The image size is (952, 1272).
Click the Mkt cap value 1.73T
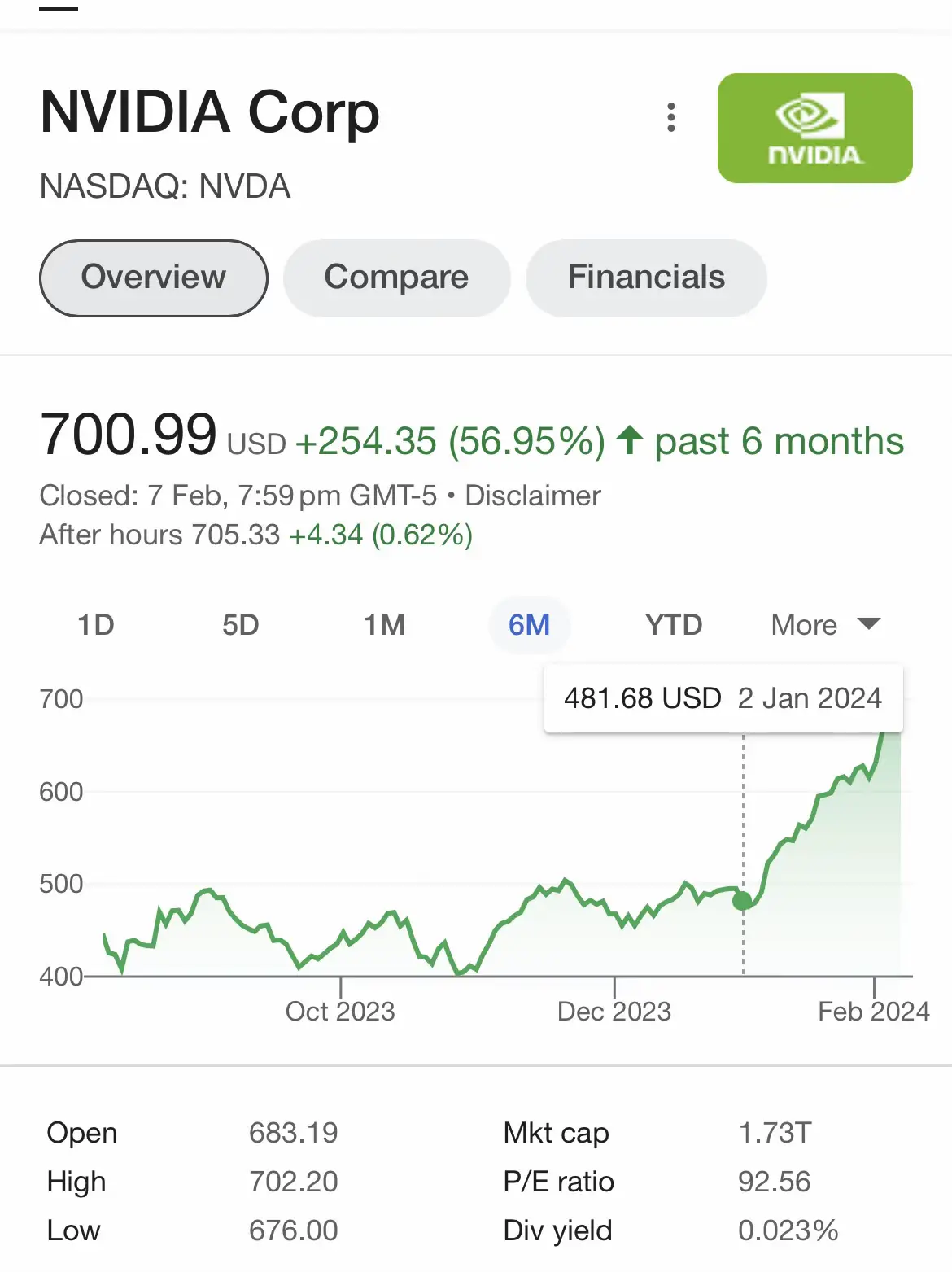tap(775, 1132)
